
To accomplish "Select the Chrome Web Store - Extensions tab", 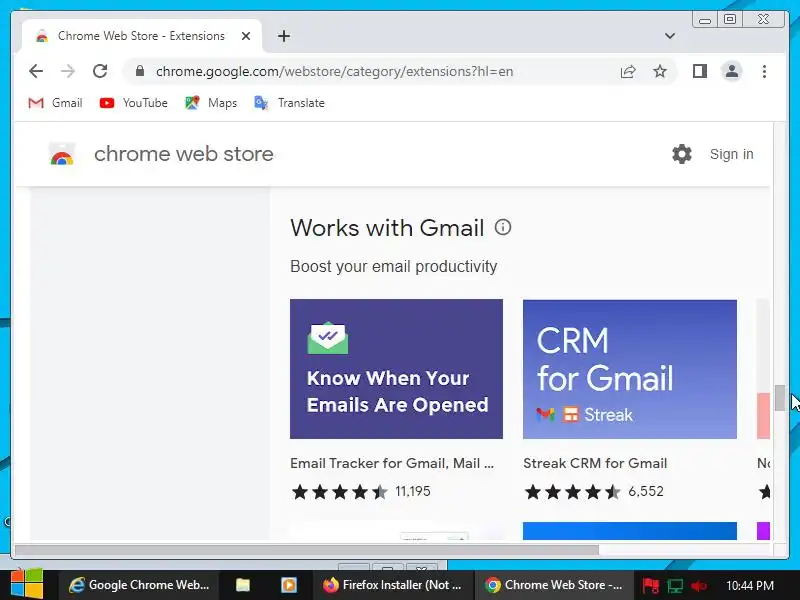I will click(x=141, y=36).
